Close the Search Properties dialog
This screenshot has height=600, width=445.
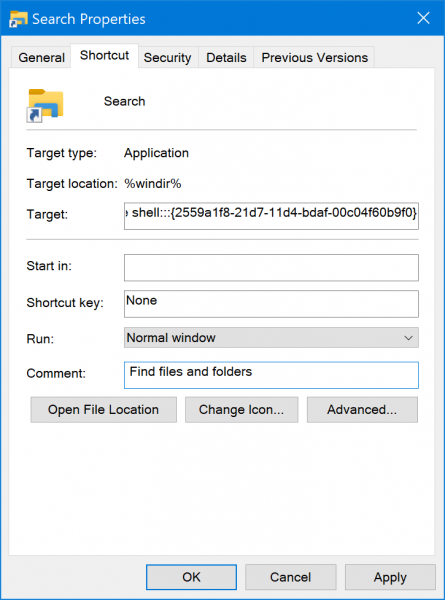(423, 18)
